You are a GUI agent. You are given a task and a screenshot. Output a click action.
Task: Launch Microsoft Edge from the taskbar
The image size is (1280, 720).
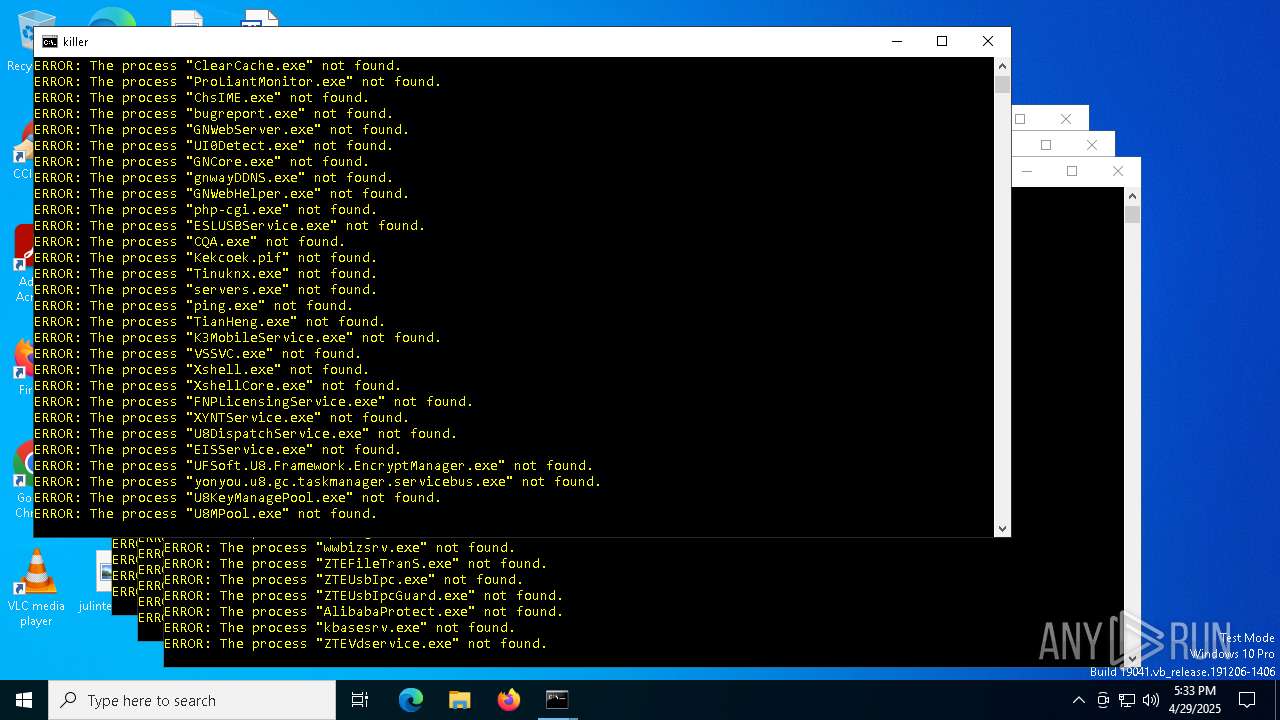[411, 700]
